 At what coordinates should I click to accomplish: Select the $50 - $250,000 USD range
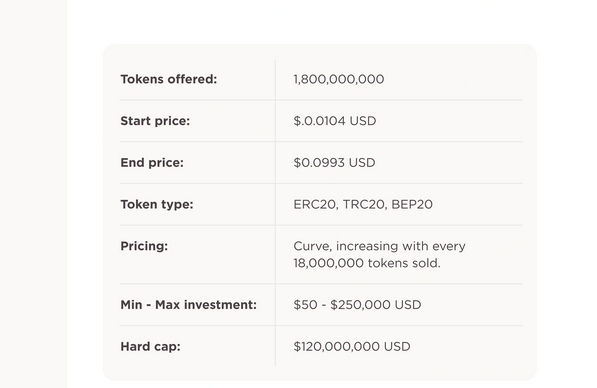pos(357,305)
